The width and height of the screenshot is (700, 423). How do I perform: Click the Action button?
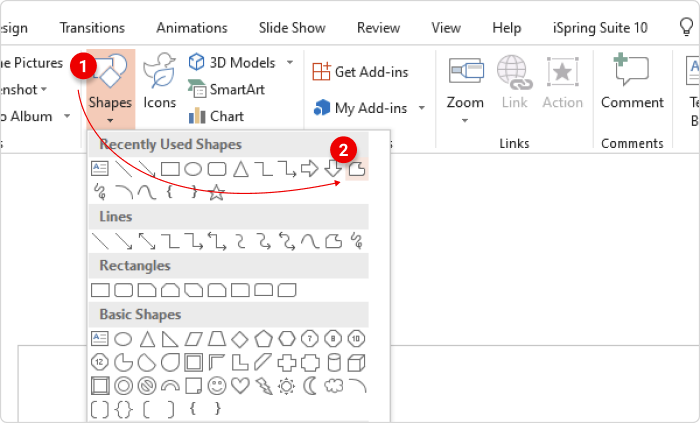[562, 83]
